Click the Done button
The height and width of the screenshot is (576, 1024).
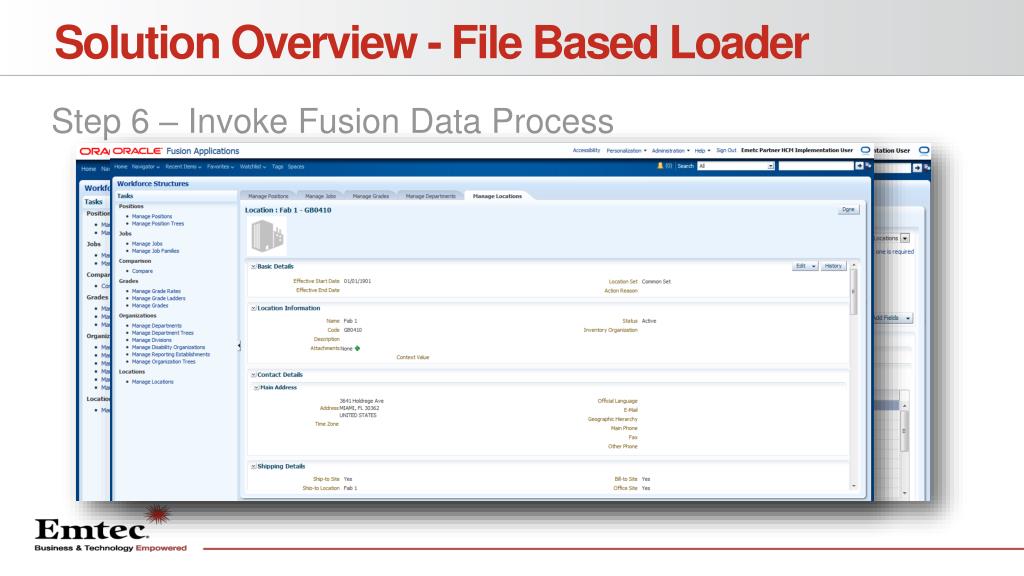[x=848, y=210]
